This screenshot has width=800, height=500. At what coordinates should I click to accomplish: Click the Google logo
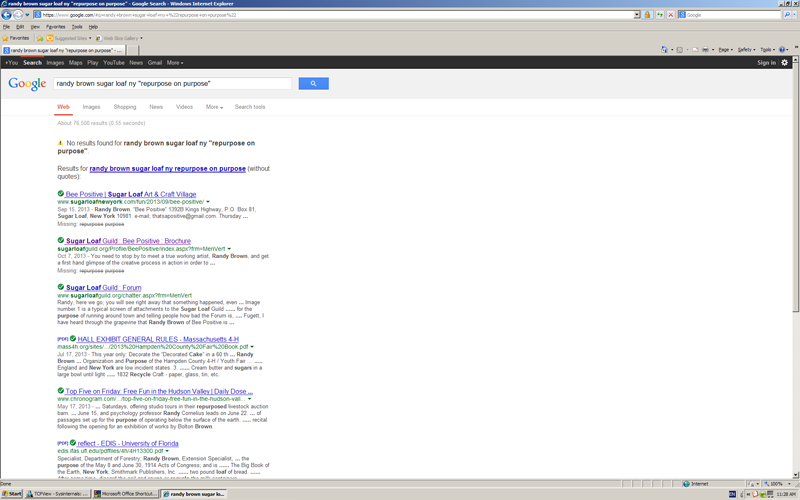click(x=27, y=83)
